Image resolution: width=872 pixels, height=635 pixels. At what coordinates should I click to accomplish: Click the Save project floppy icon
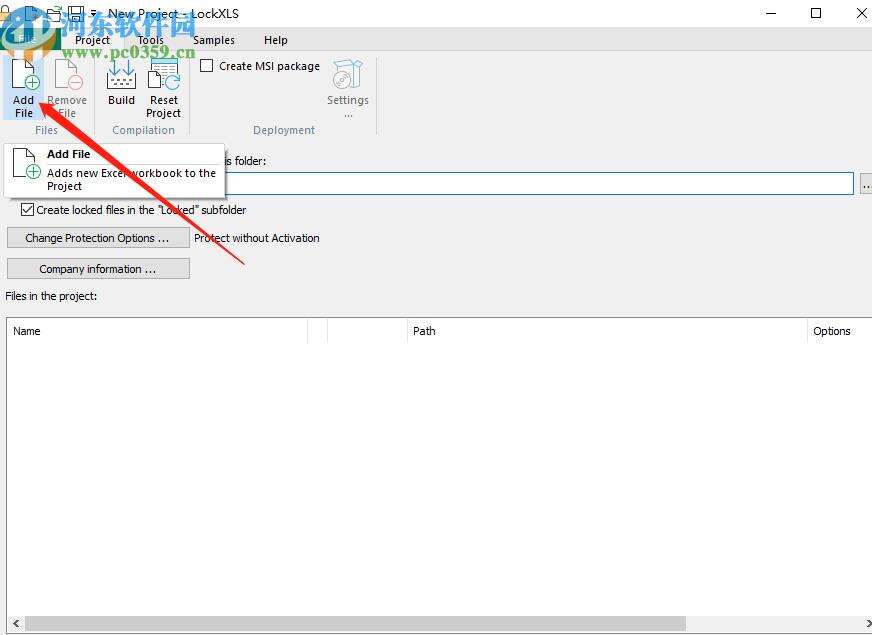[76, 13]
